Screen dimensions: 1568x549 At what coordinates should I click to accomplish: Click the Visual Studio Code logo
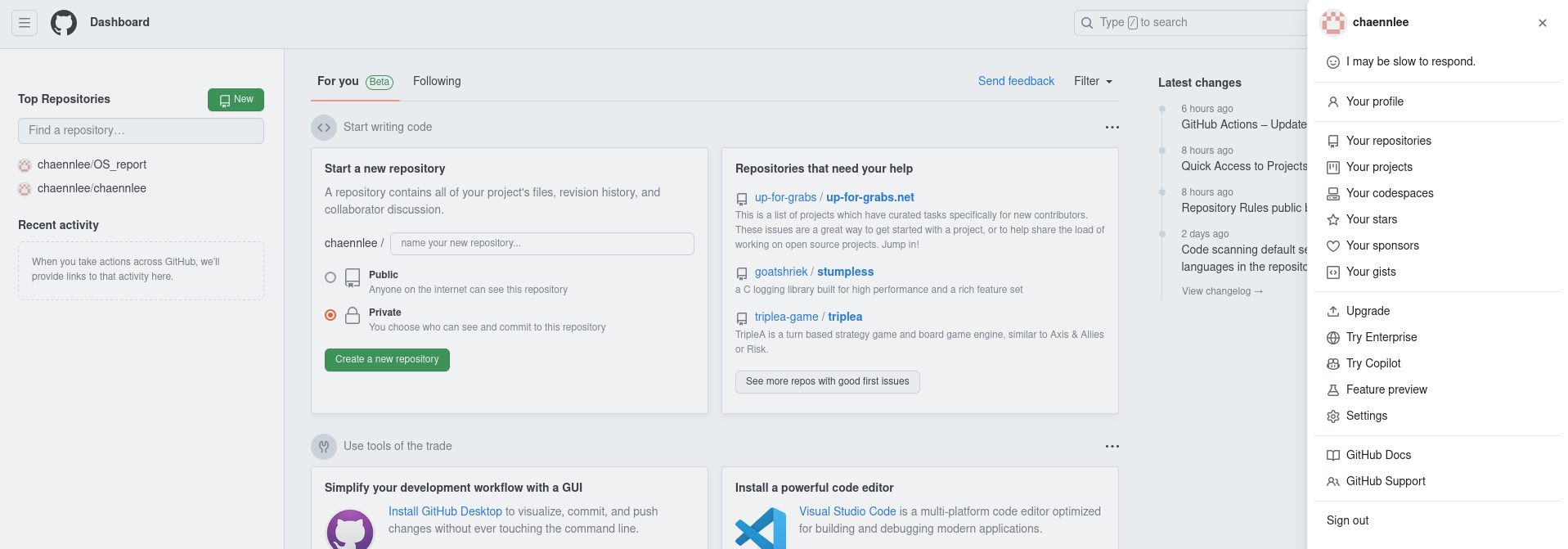[761, 529]
